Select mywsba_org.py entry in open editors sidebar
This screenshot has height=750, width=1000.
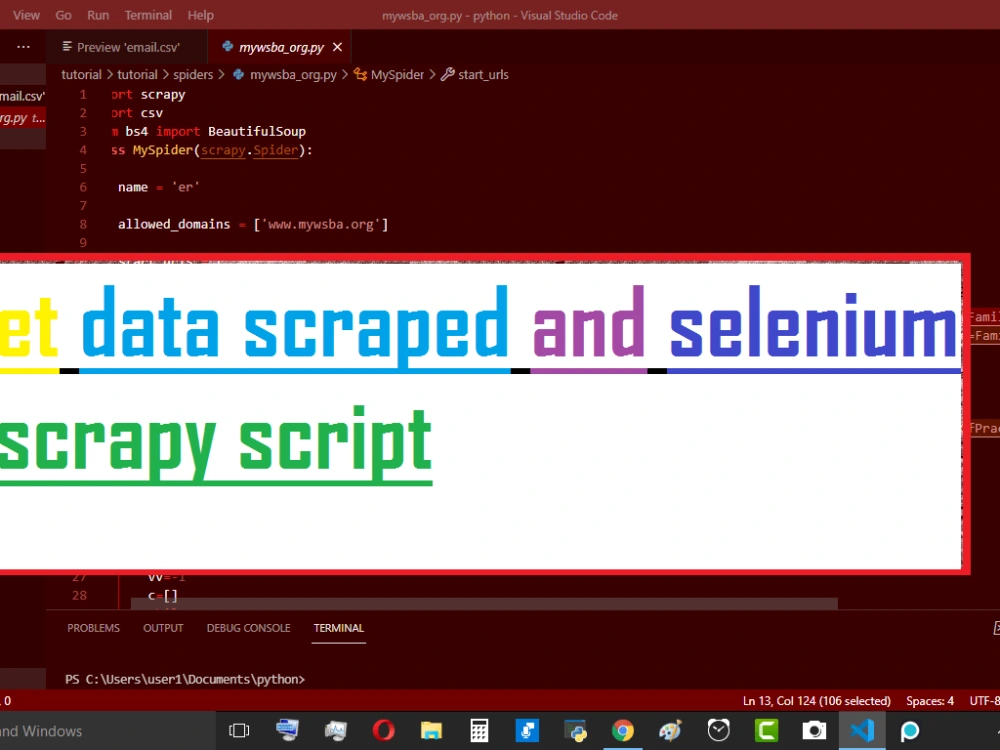click(22, 118)
